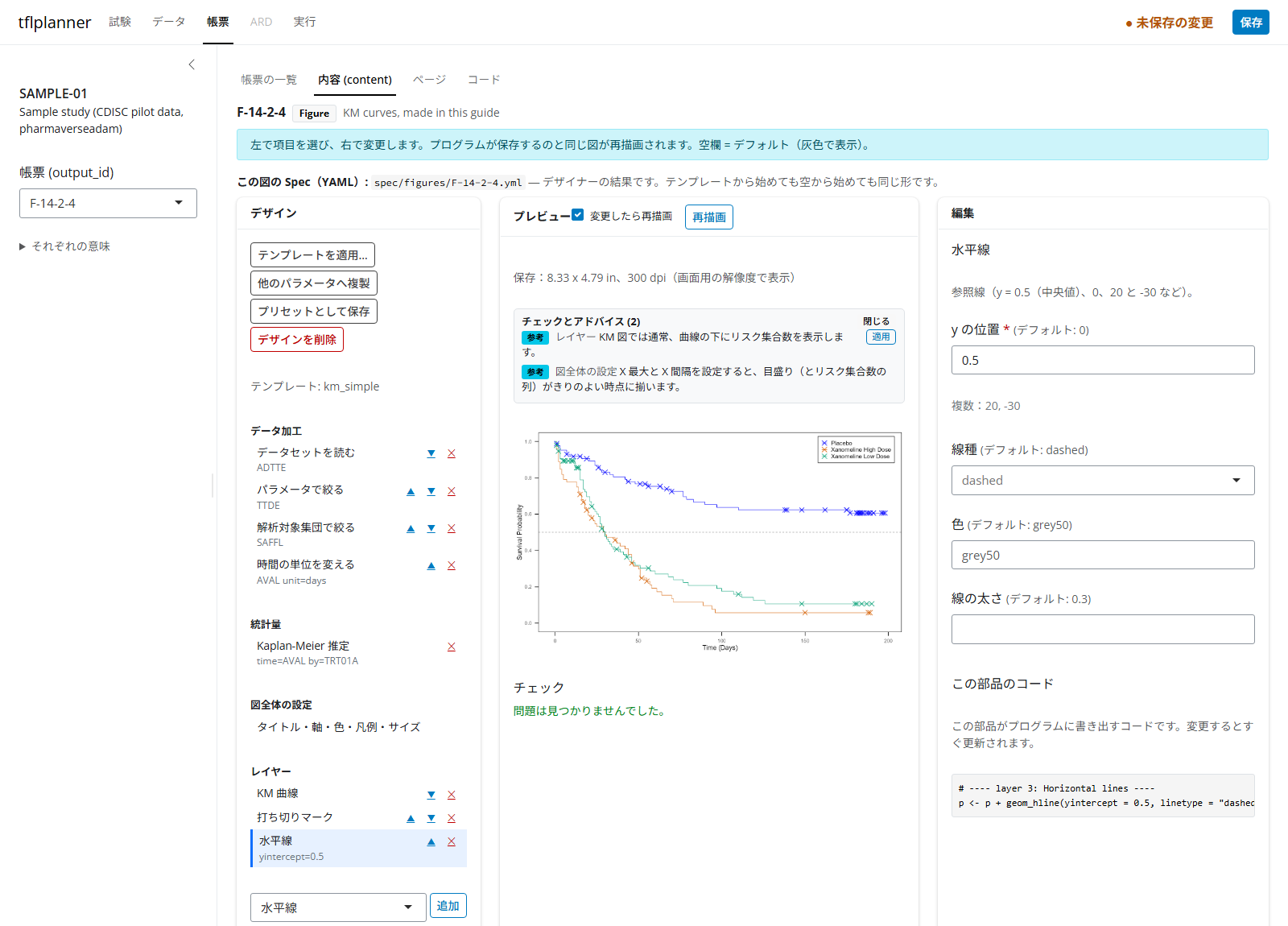Open the 帳票 top menu
This screenshot has height=926, width=1288.
[218, 22]
